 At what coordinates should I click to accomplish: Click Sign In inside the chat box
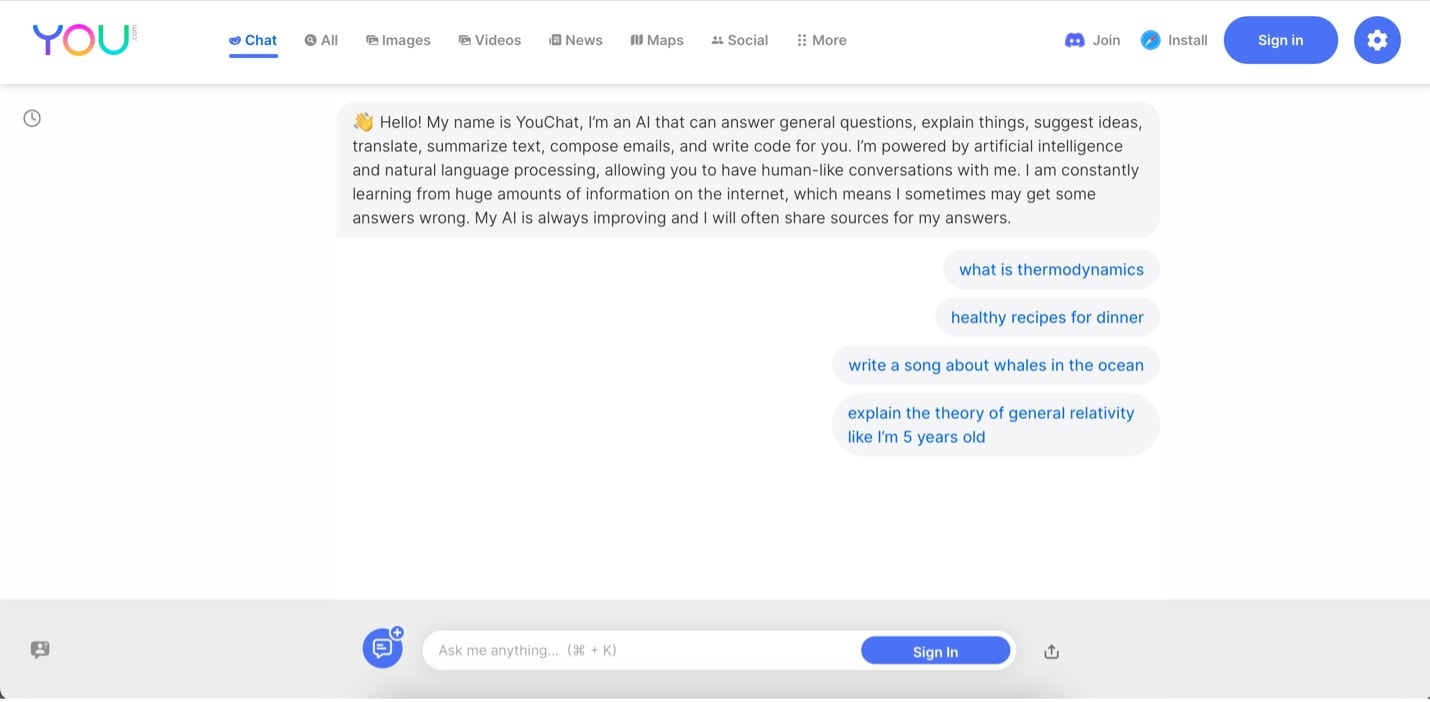click(x=935, y=651)
